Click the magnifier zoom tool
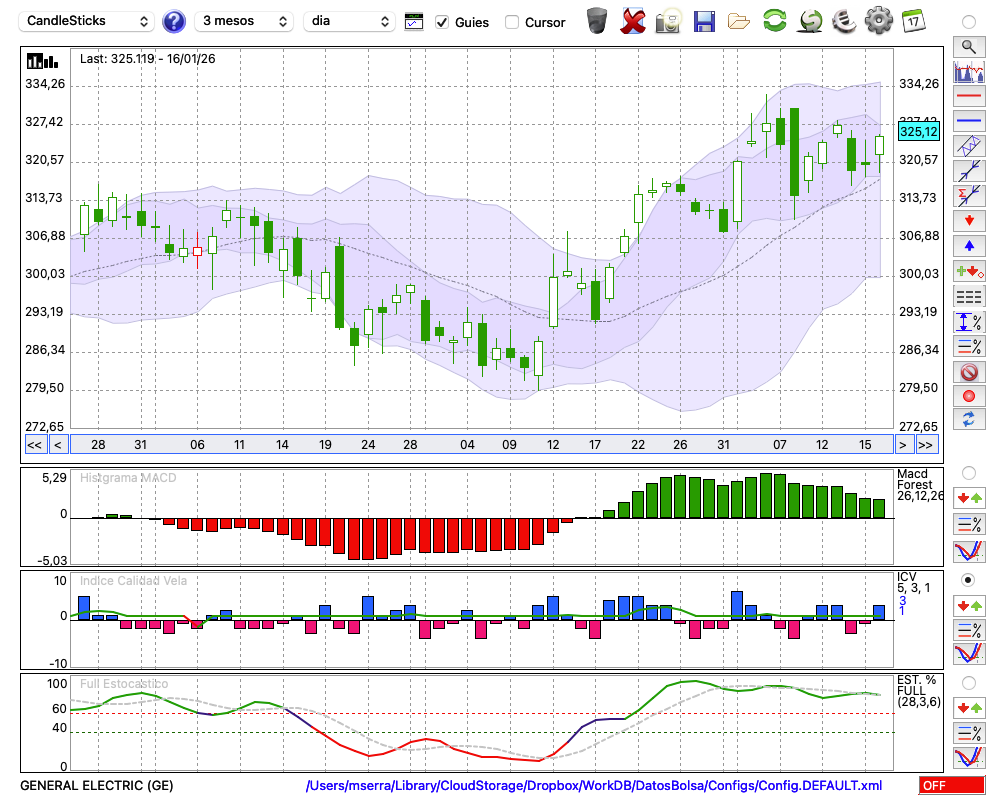The height and width of the screenshot is (800, 1000). coord(968,46)
